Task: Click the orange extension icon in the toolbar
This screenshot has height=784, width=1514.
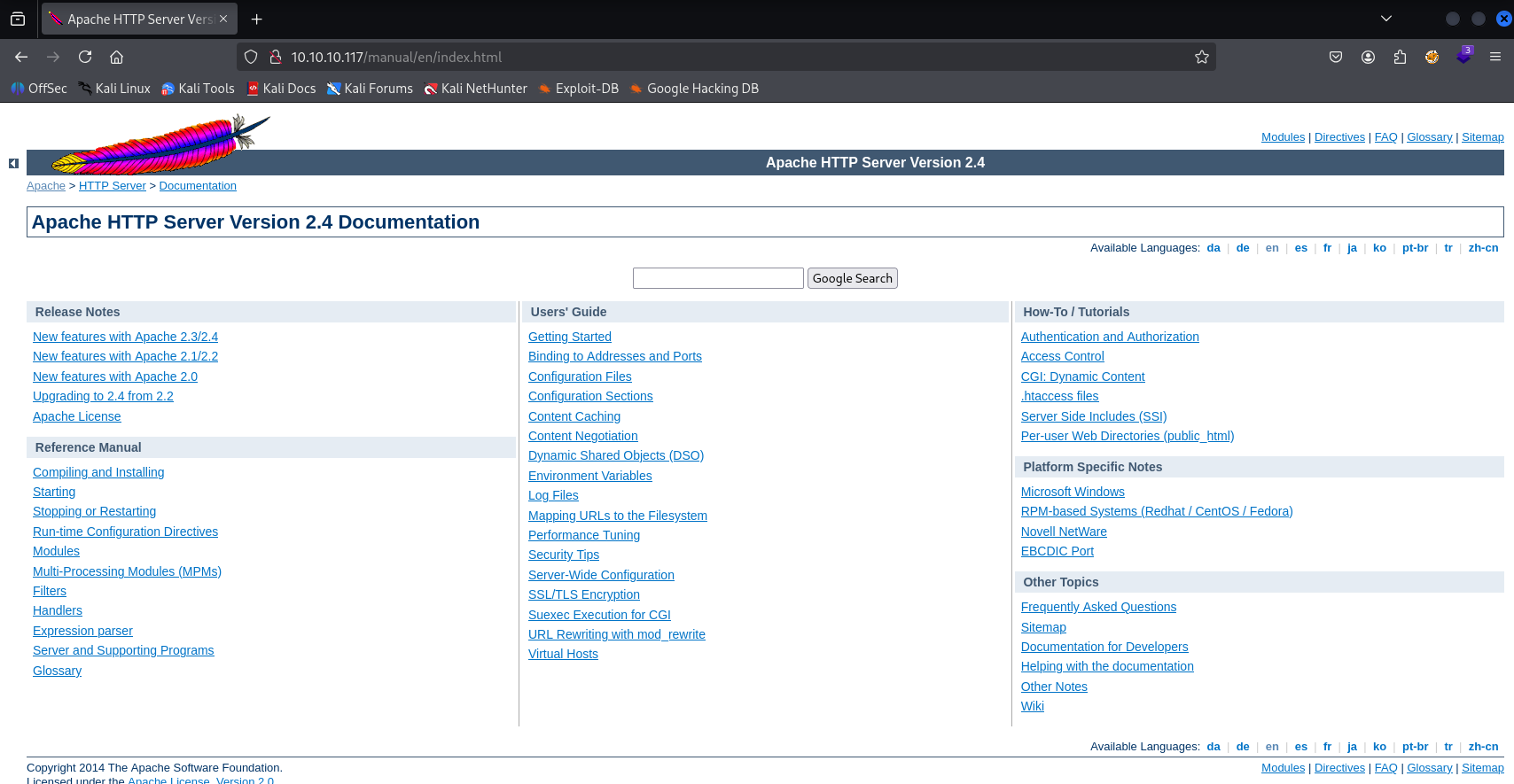Action: coord(1432,57)
